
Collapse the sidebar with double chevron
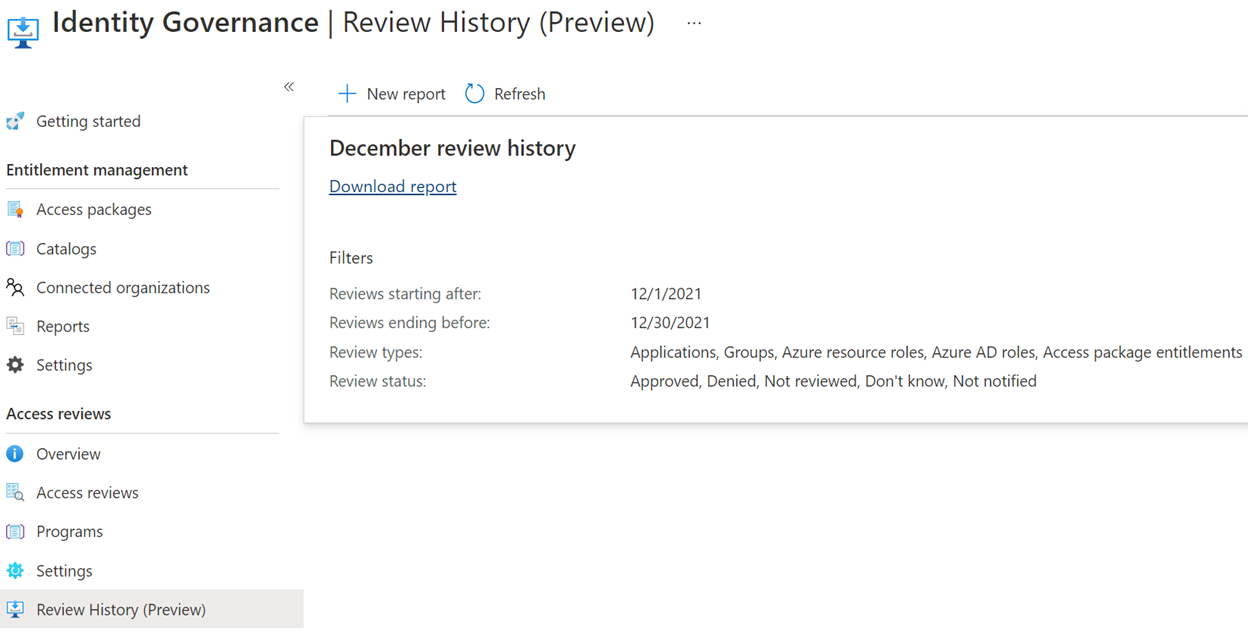coord(289,87)
